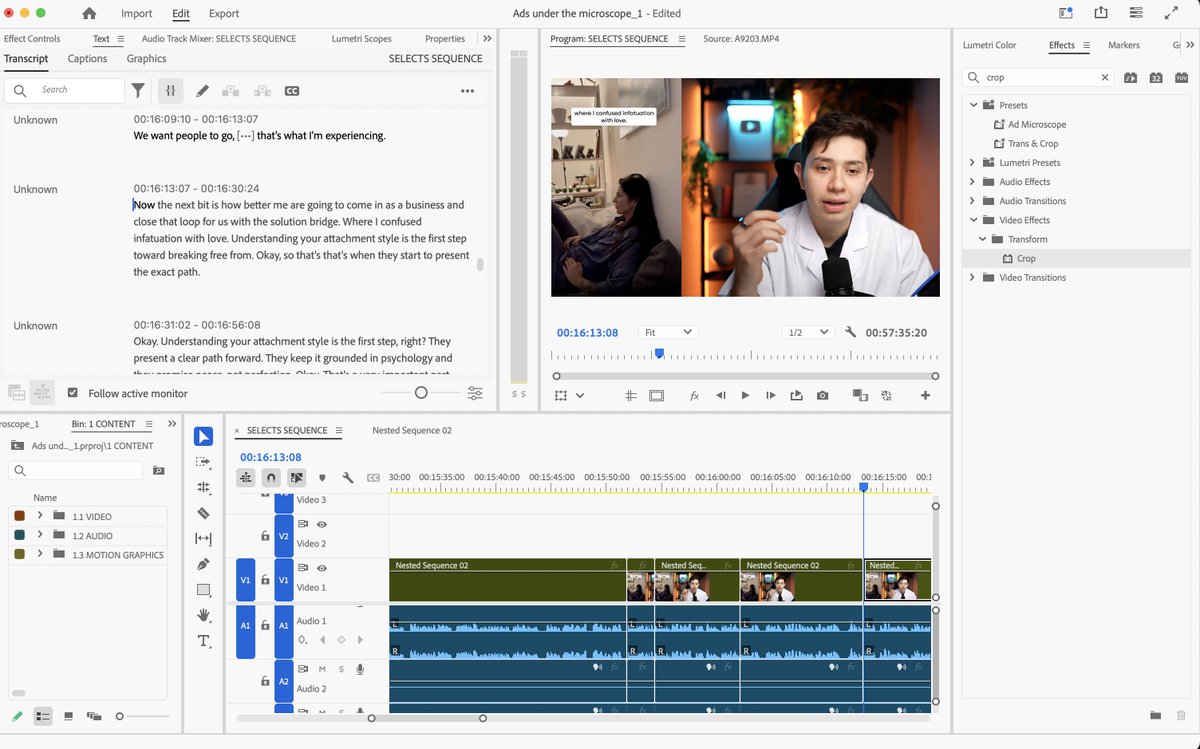The height and width of the screenshot is (749, 1200).
Task: Expand the Video Transitions folder
Action: [973, 277]
